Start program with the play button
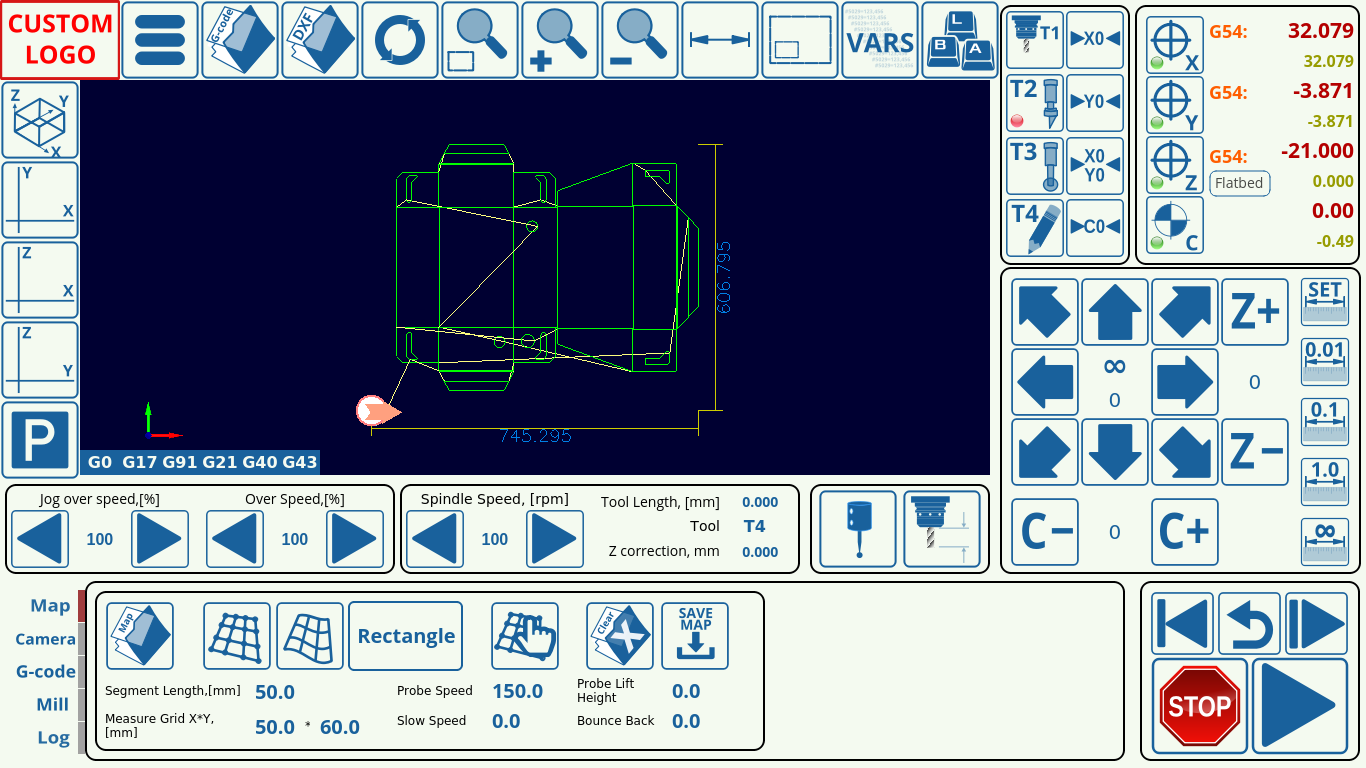 coord(1300,706)
